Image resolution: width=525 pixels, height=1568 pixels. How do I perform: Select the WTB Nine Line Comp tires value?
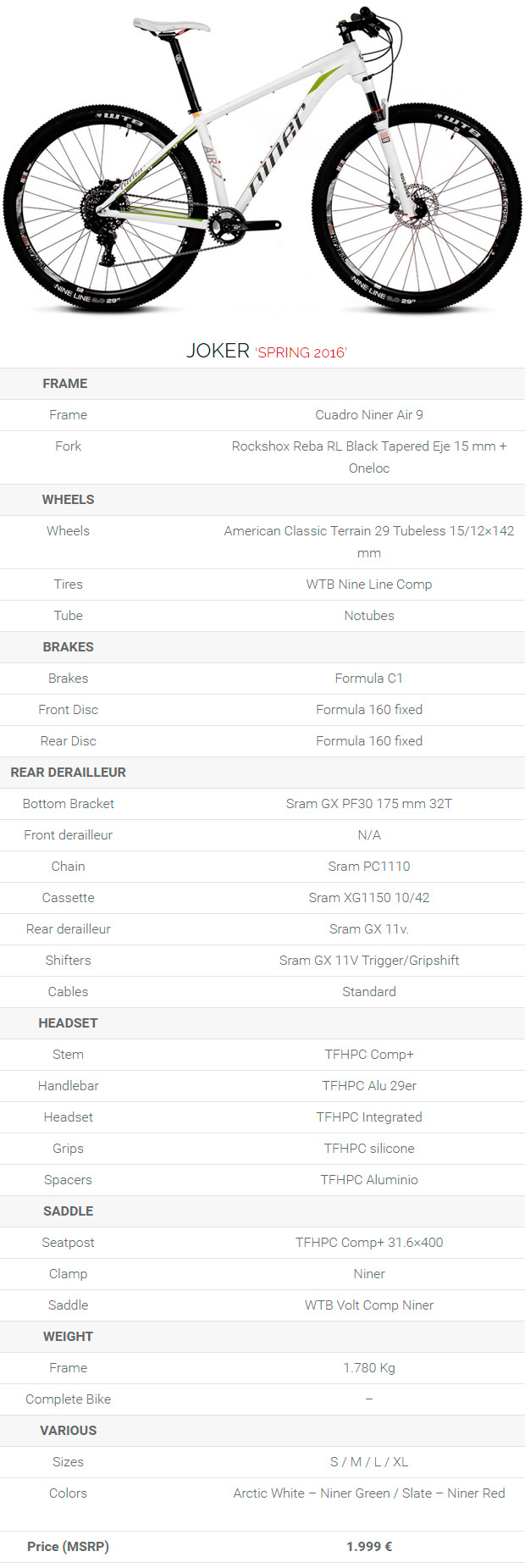369,585
